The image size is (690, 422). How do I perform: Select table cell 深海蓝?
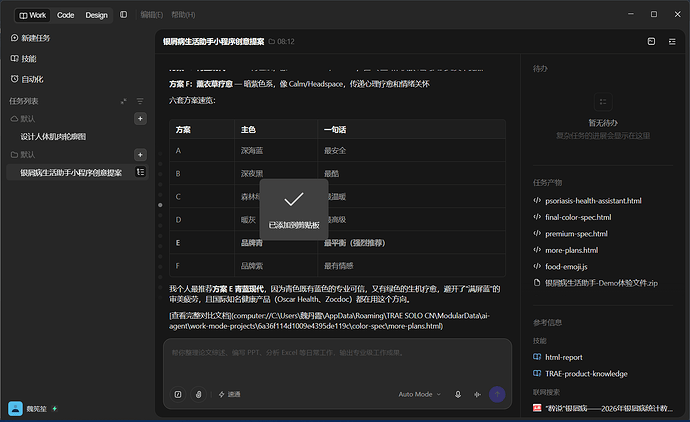pos(252,150)
